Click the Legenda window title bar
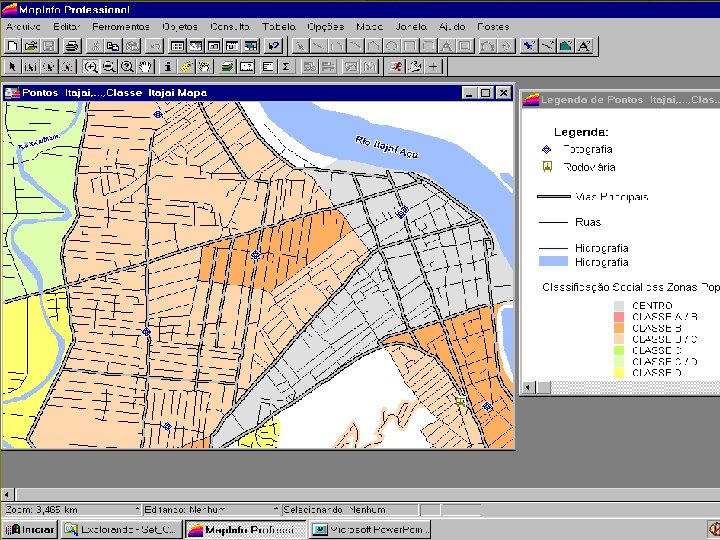 click(x=620, y=99)
